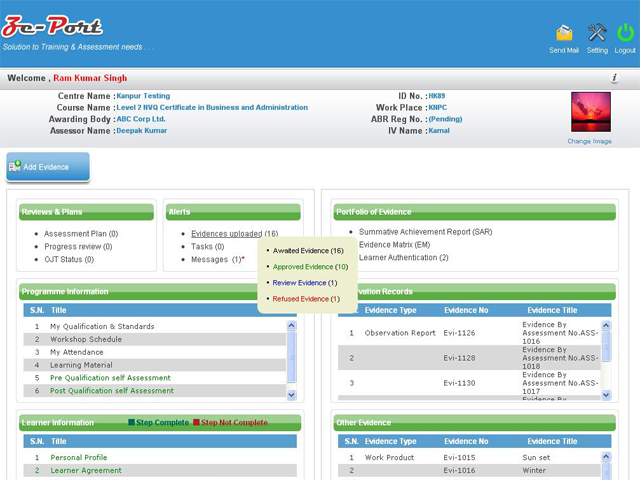Click the green Step Complete legend square
The height and width of the screenshot is (480, 640).
coord(131,422)
